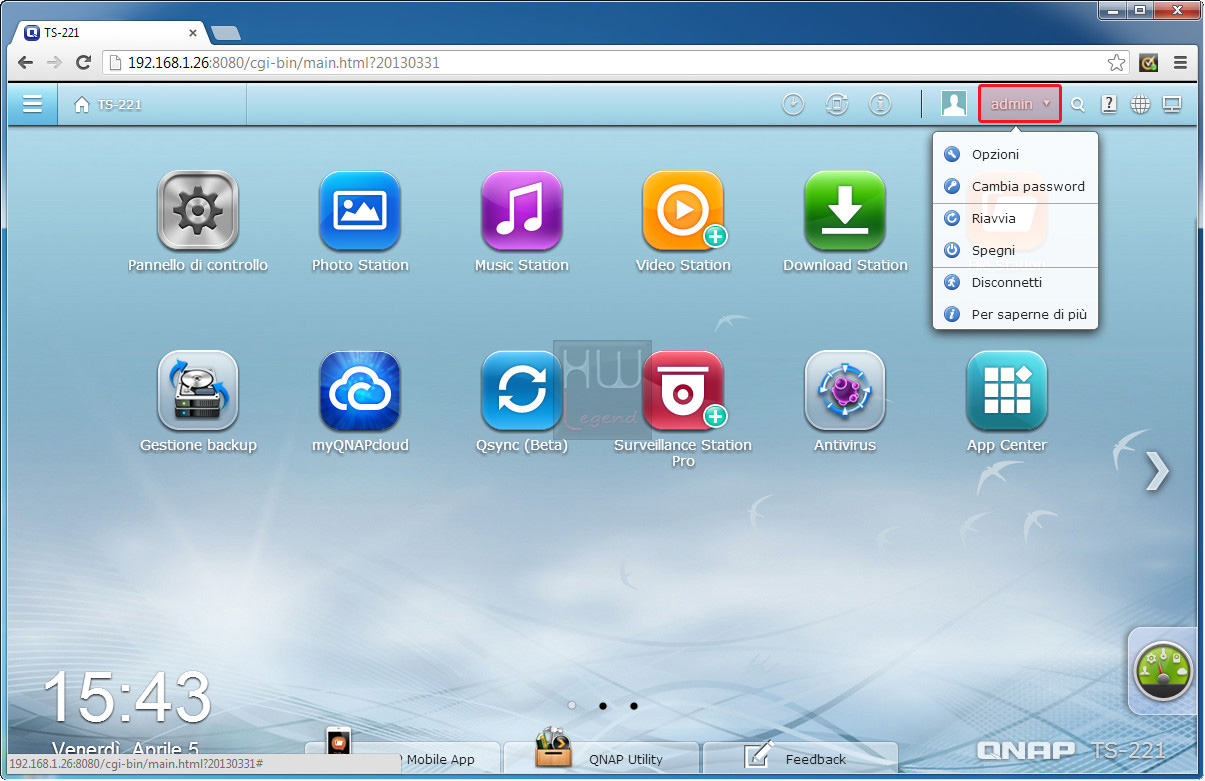
Task: Click the search magnifier icon
Action: 1078,104
